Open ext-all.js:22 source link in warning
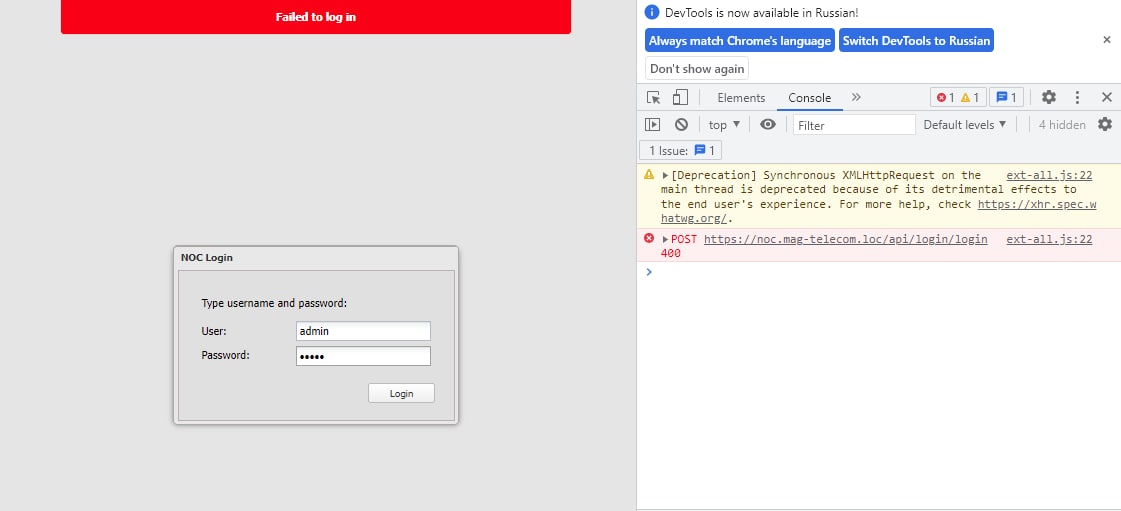Viewport: 1121px width, 511px height. (x=1049, y=175)
